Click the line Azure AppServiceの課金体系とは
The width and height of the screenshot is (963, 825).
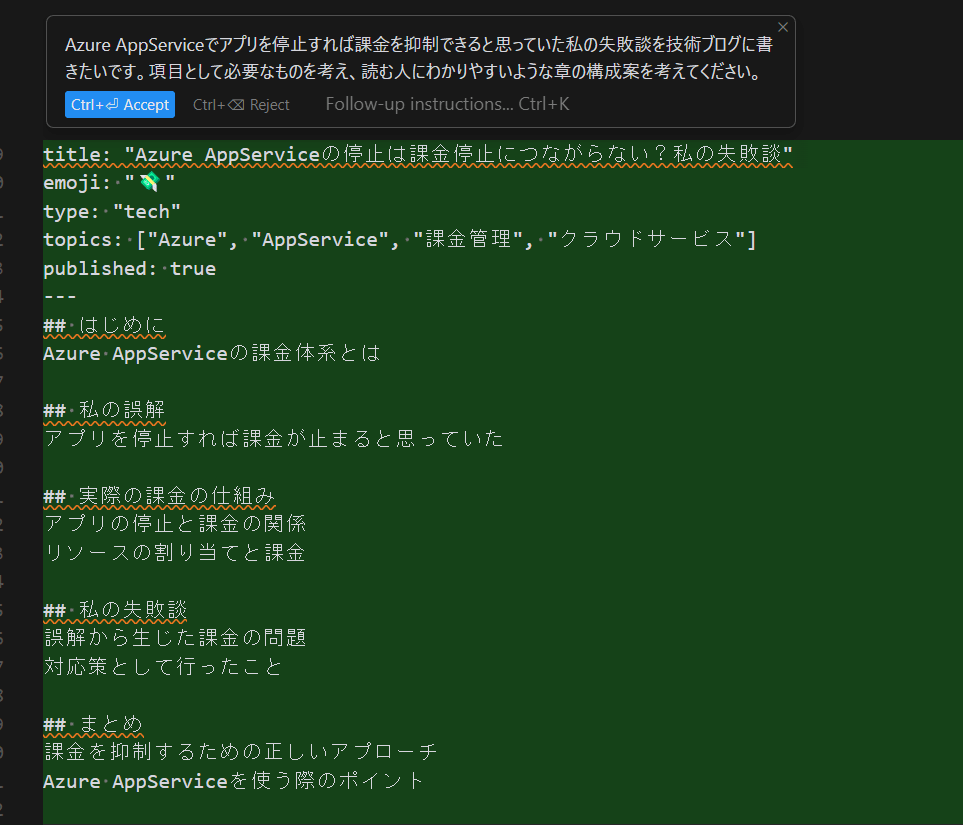coord(212,353)
